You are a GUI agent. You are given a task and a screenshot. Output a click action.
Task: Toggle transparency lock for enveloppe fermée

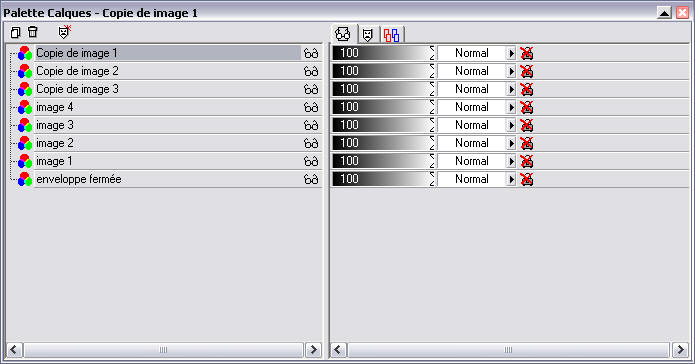click(x=527, y=179)
